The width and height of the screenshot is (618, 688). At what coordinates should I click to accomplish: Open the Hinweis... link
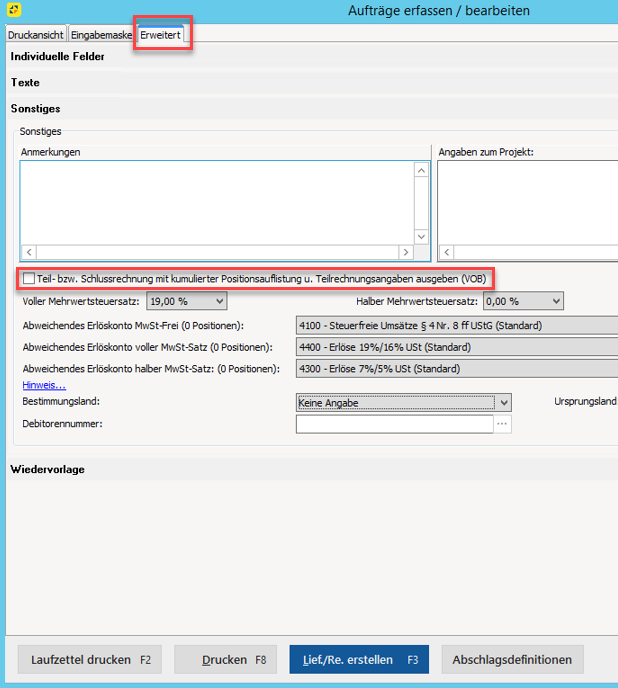(44, 385)
